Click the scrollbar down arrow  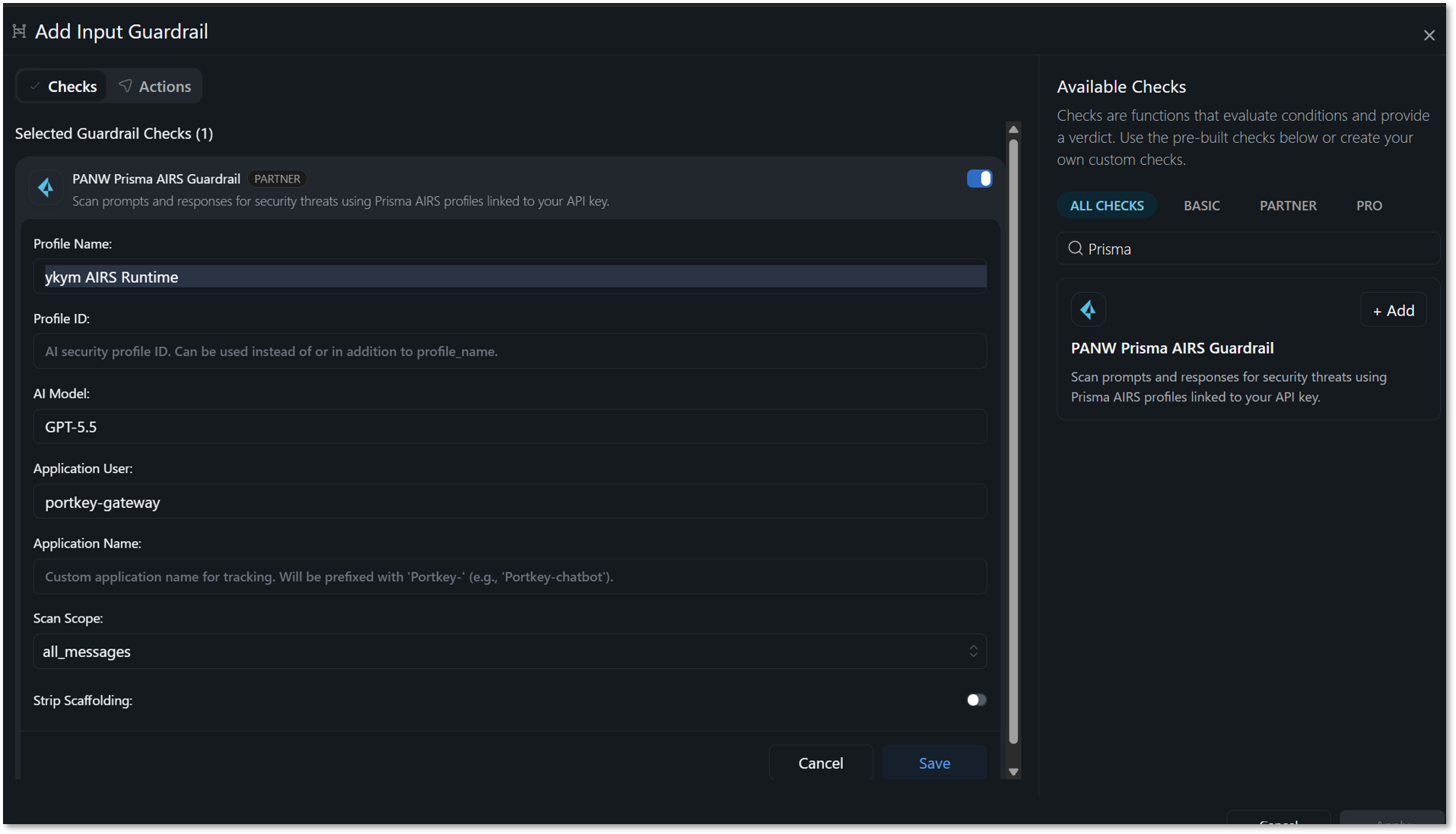pyautogui.click(x=1013, y=772)
